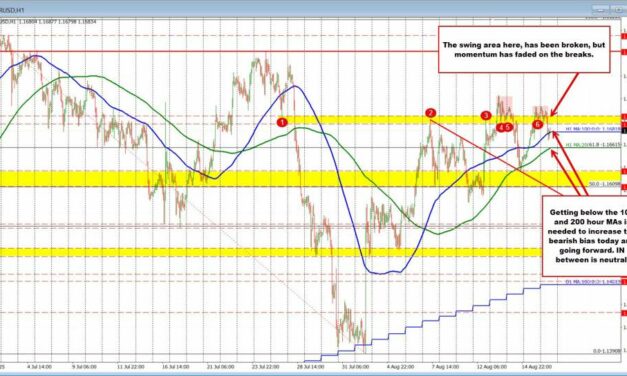Click the H1 MA 200 61.8 level label
Viewport: 627px width, 376px height.
click(x=593, y=145)
